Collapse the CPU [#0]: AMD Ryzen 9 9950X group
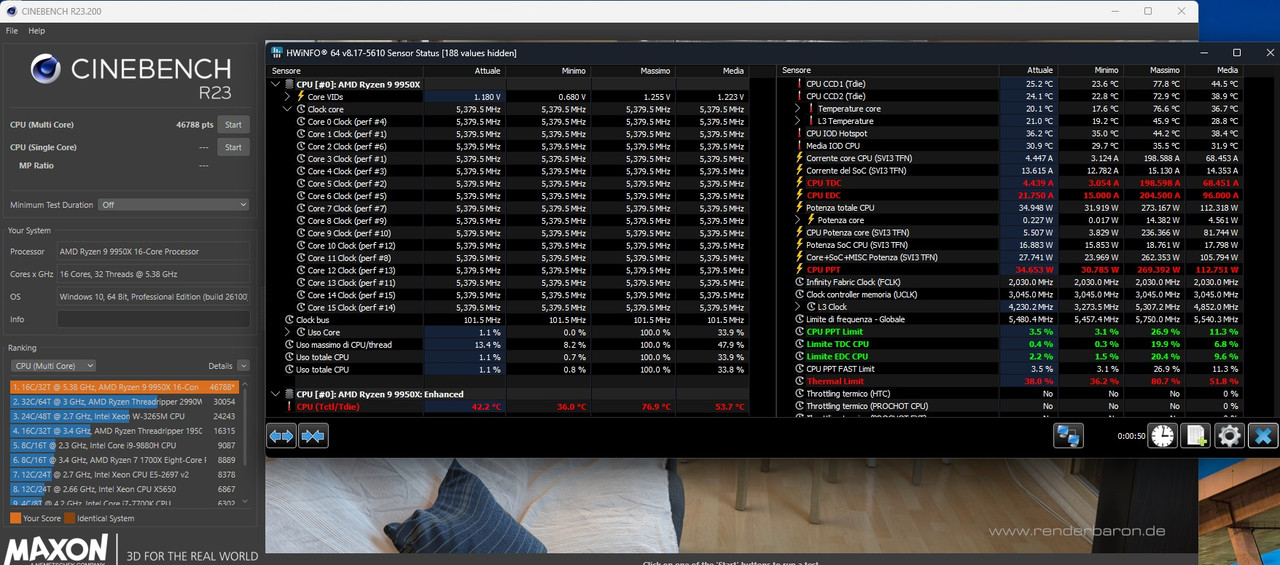The image size is (1280, 565). click(x=277, y=84)
